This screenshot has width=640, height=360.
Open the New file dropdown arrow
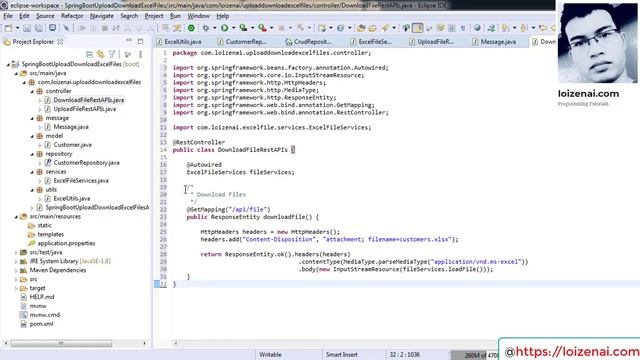pos(18,28)
